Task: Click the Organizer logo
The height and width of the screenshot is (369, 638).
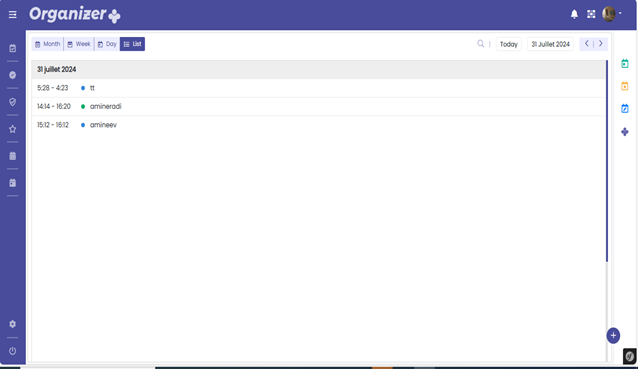Action: pos(75,15)
